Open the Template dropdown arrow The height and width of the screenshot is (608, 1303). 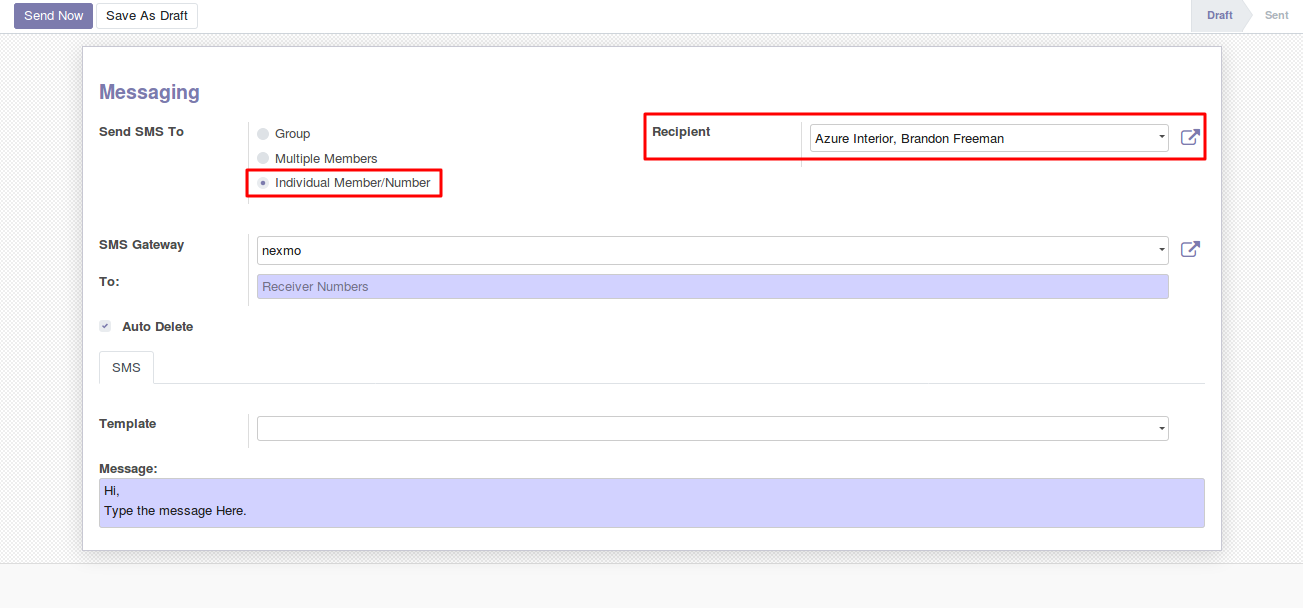1161,429
